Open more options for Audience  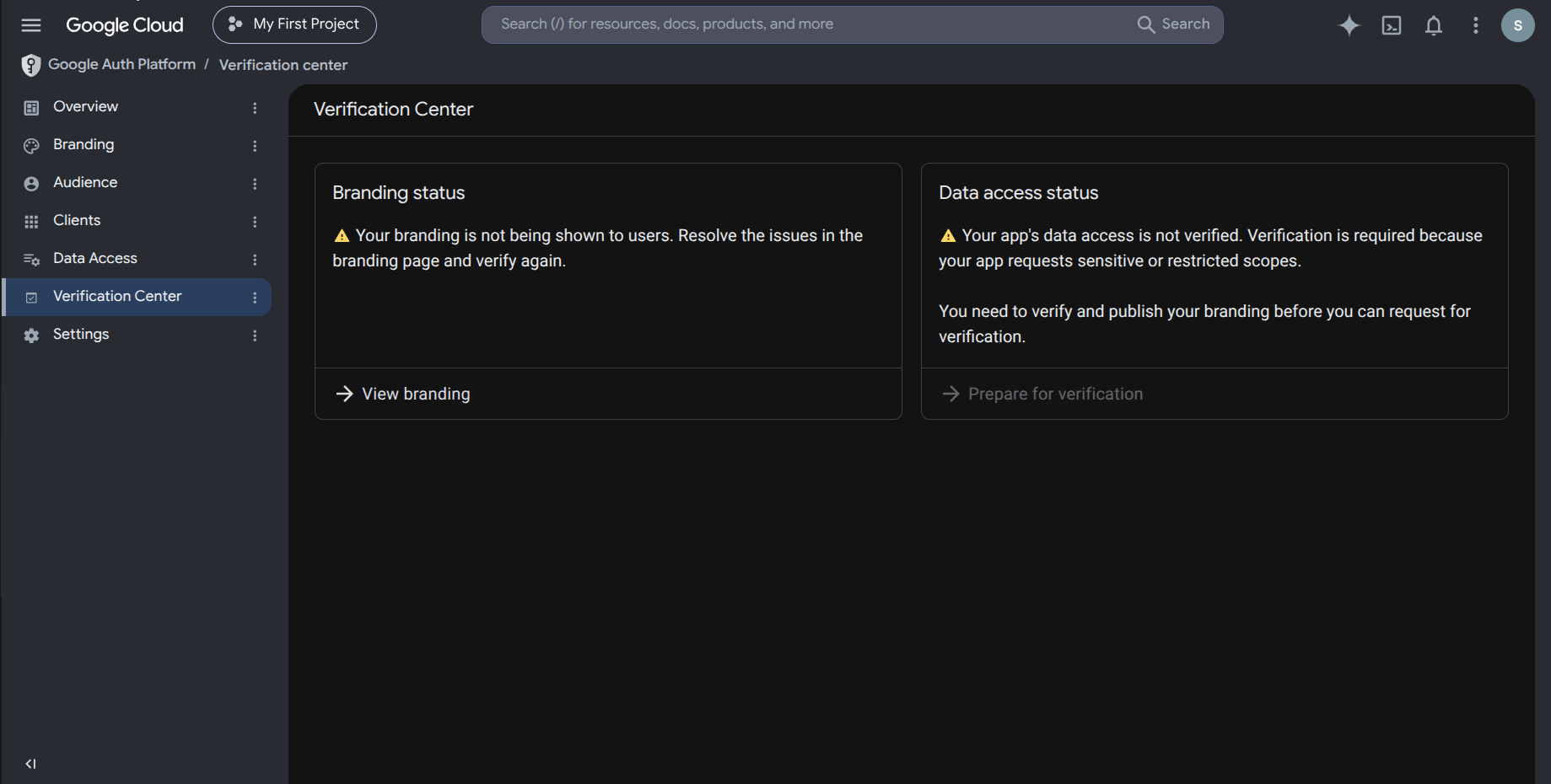[x=255, y=184]
